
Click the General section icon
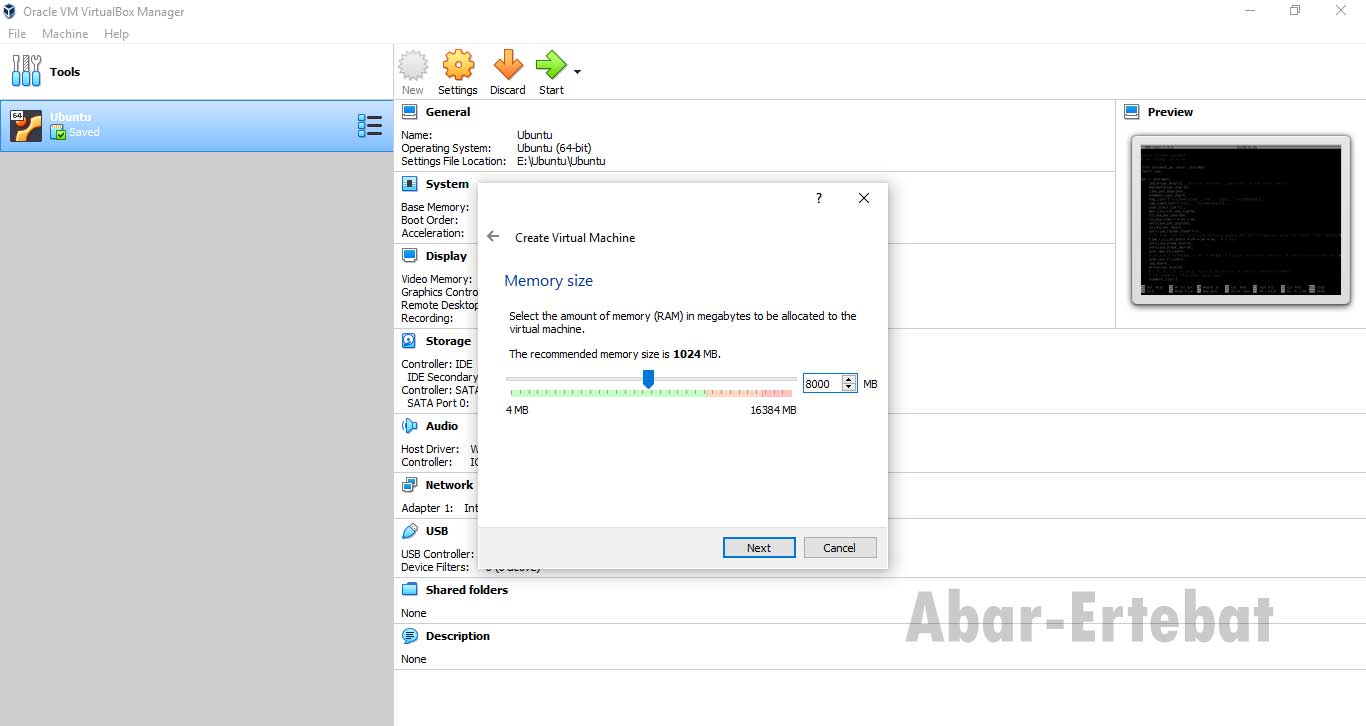tap(409, 112)
